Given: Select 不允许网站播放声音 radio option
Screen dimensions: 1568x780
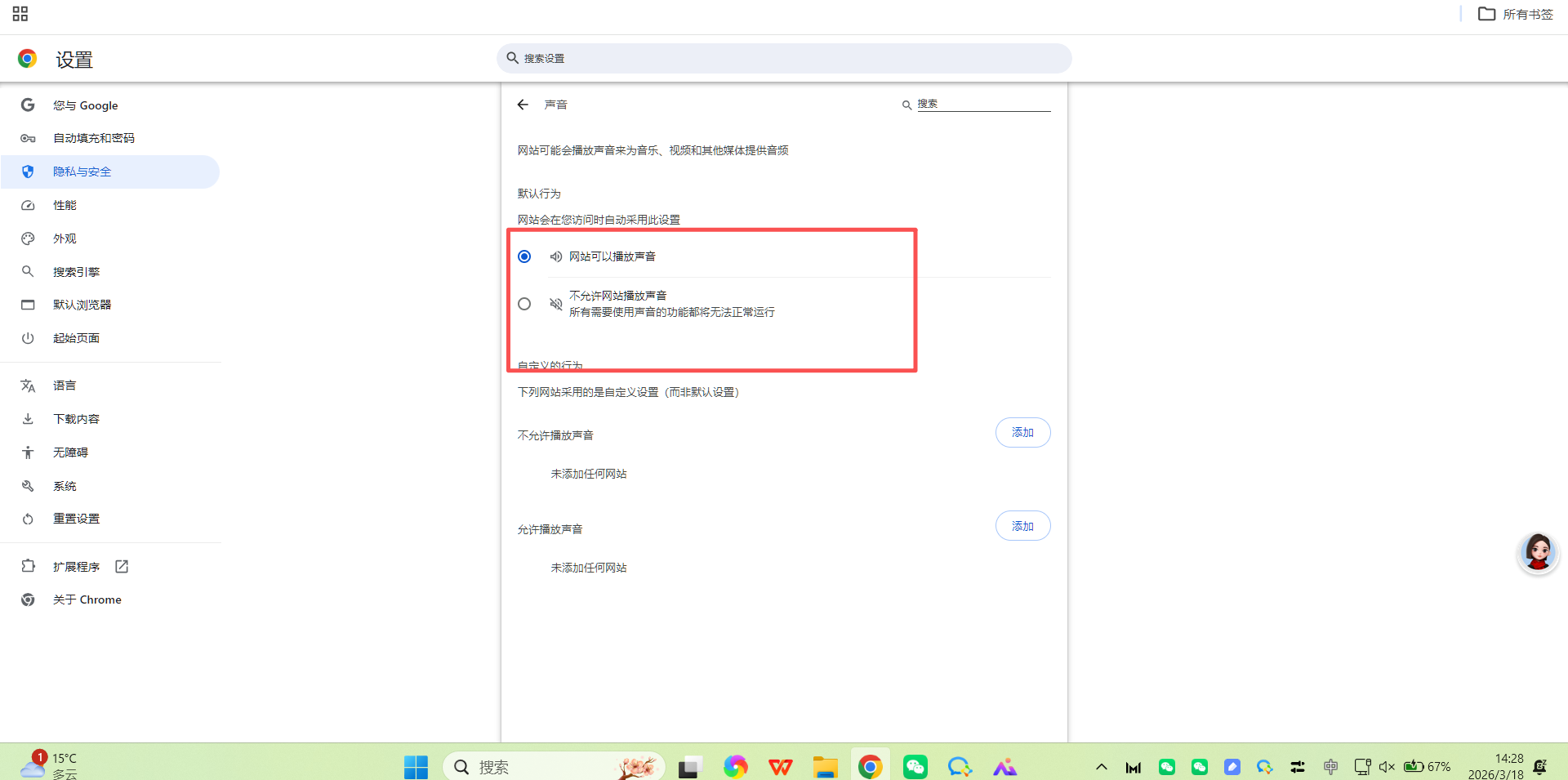Looking at the screenshot, I should coord(524,304).
